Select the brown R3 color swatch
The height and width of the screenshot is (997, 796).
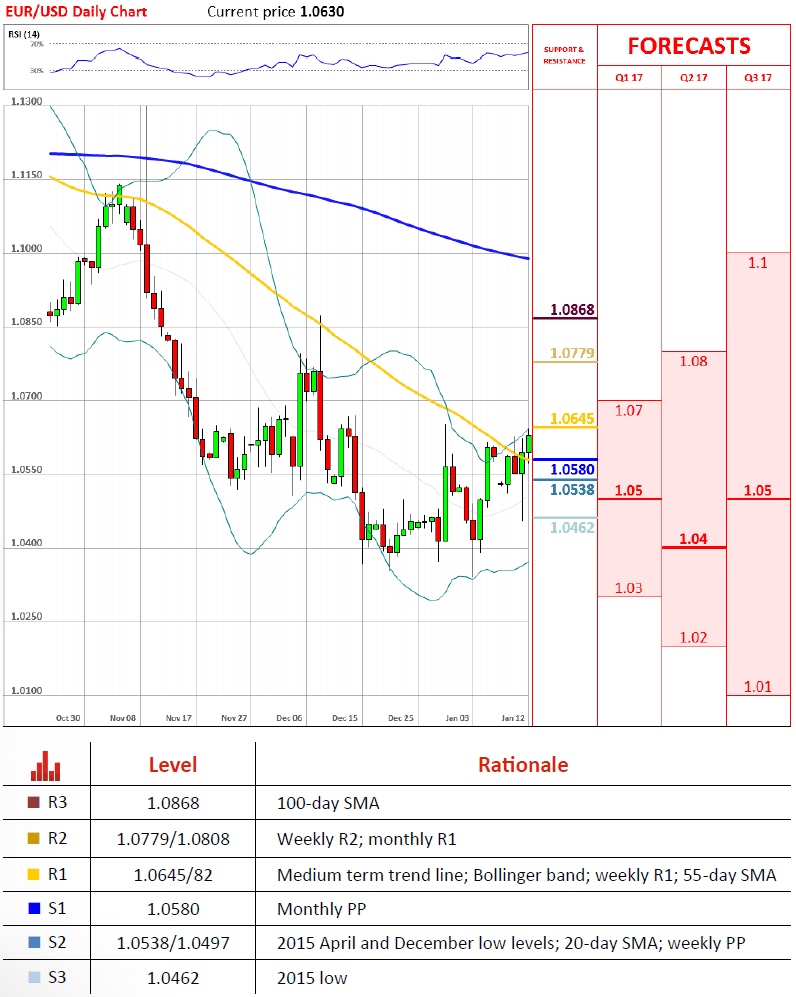[34, 802]
